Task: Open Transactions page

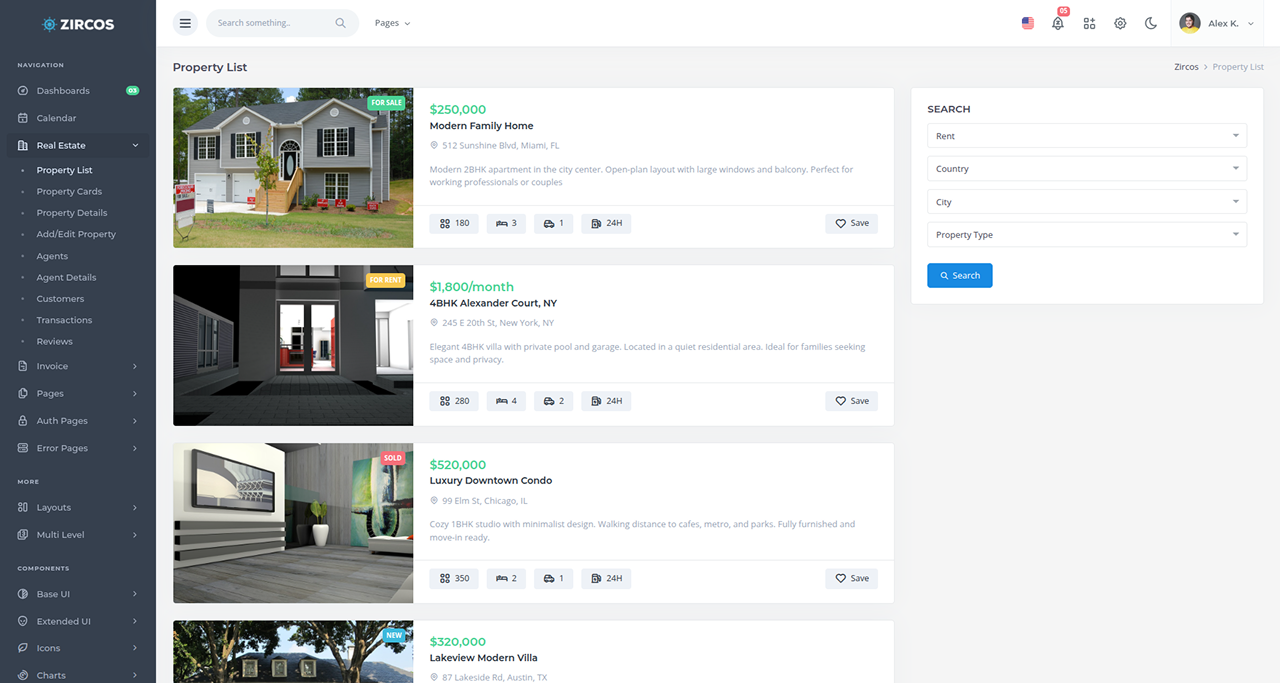Action: [64, 320]
